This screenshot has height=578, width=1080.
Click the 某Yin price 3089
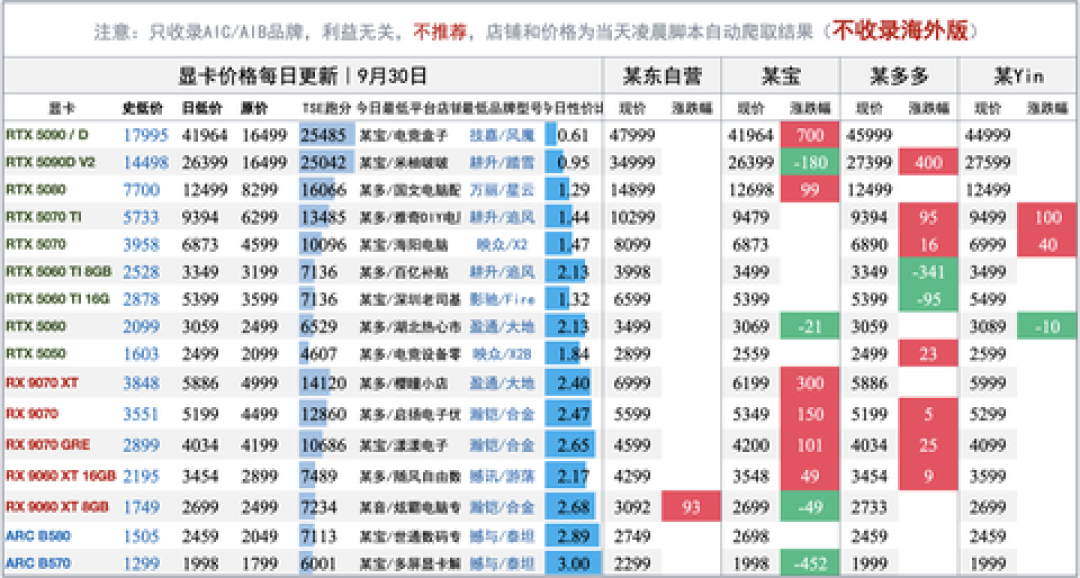[x=987, y=327]
